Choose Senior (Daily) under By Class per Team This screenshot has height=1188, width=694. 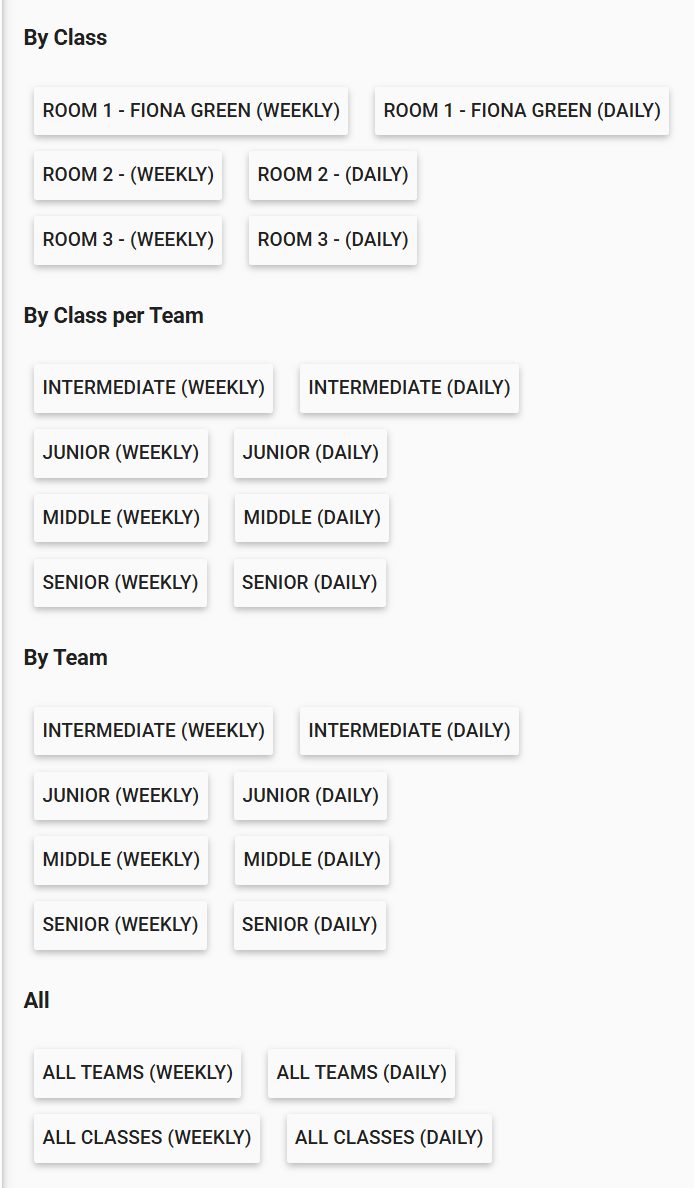coord(310,583)
